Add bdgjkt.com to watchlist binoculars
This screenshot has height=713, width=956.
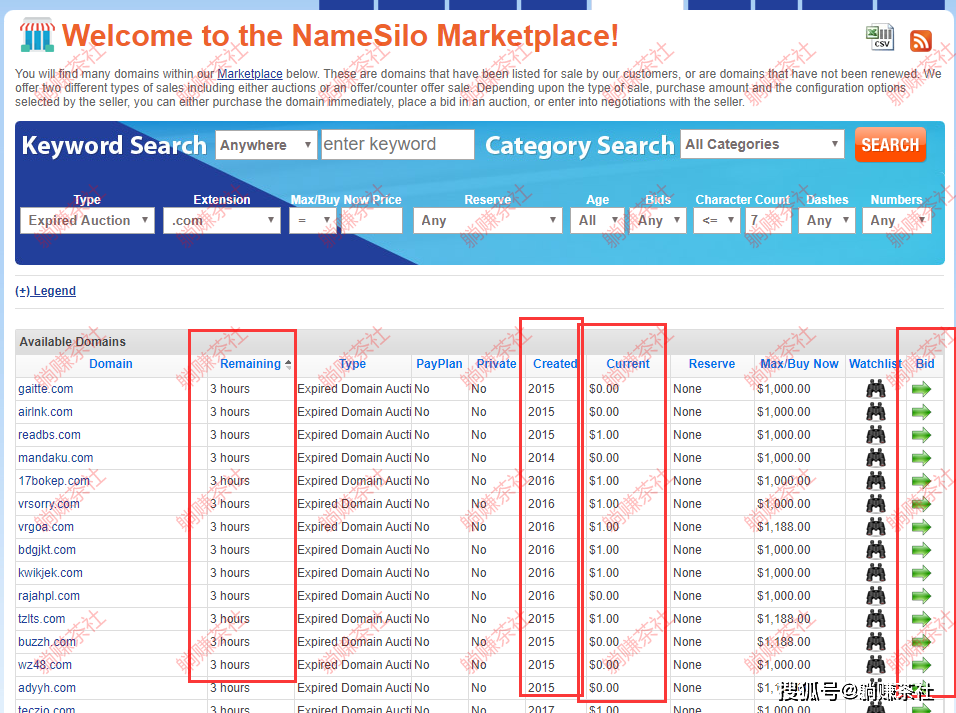876,550
